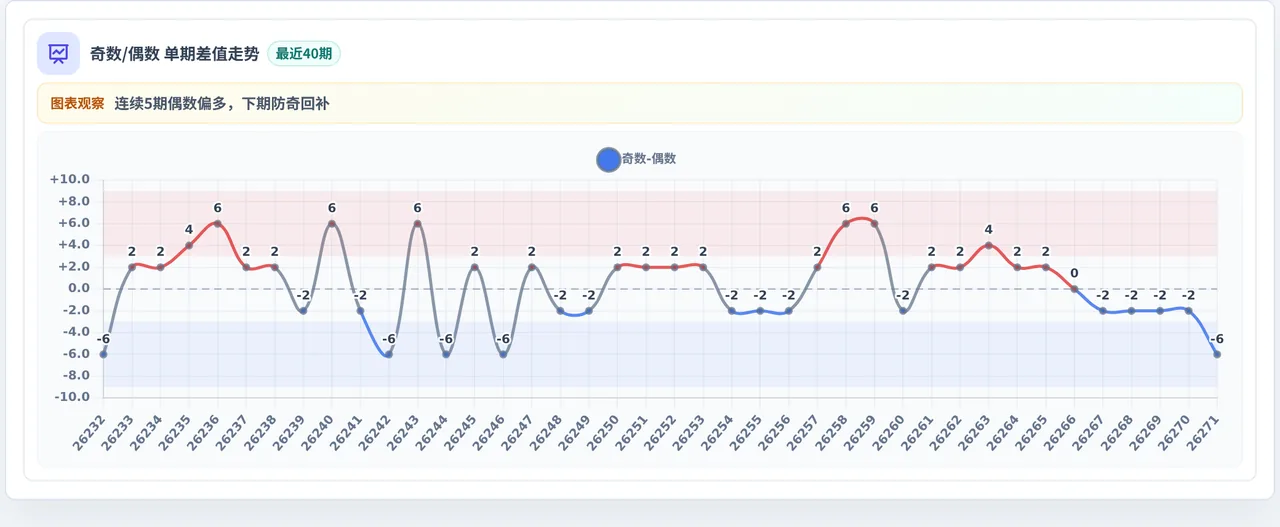Select the 6 point at period 26243
Screen dimensions: 1280x527
point(417,223)
